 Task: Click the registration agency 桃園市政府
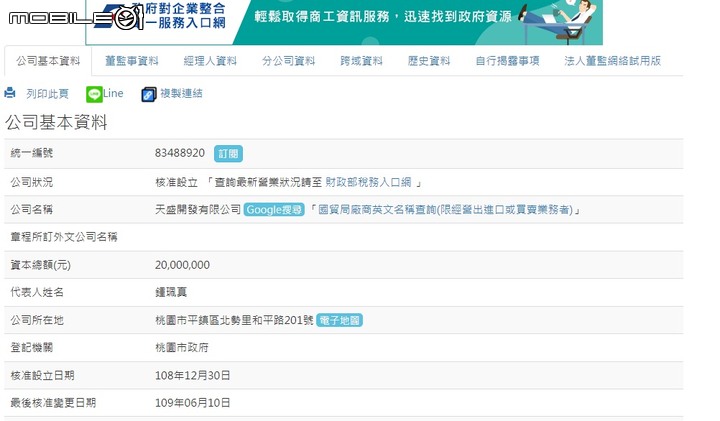coord(182,348)
